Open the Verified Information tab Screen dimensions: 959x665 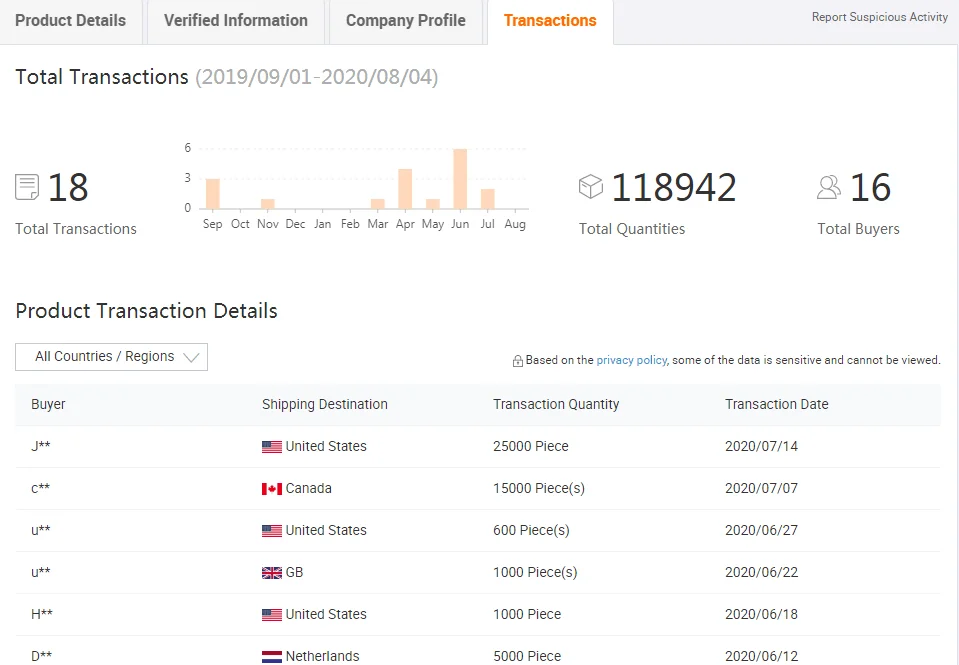tap(236, 21)
